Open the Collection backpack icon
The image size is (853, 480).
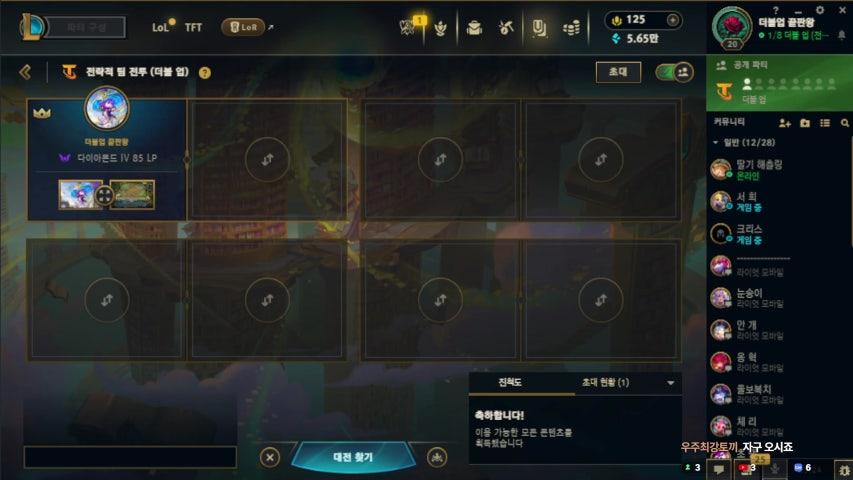474,28
